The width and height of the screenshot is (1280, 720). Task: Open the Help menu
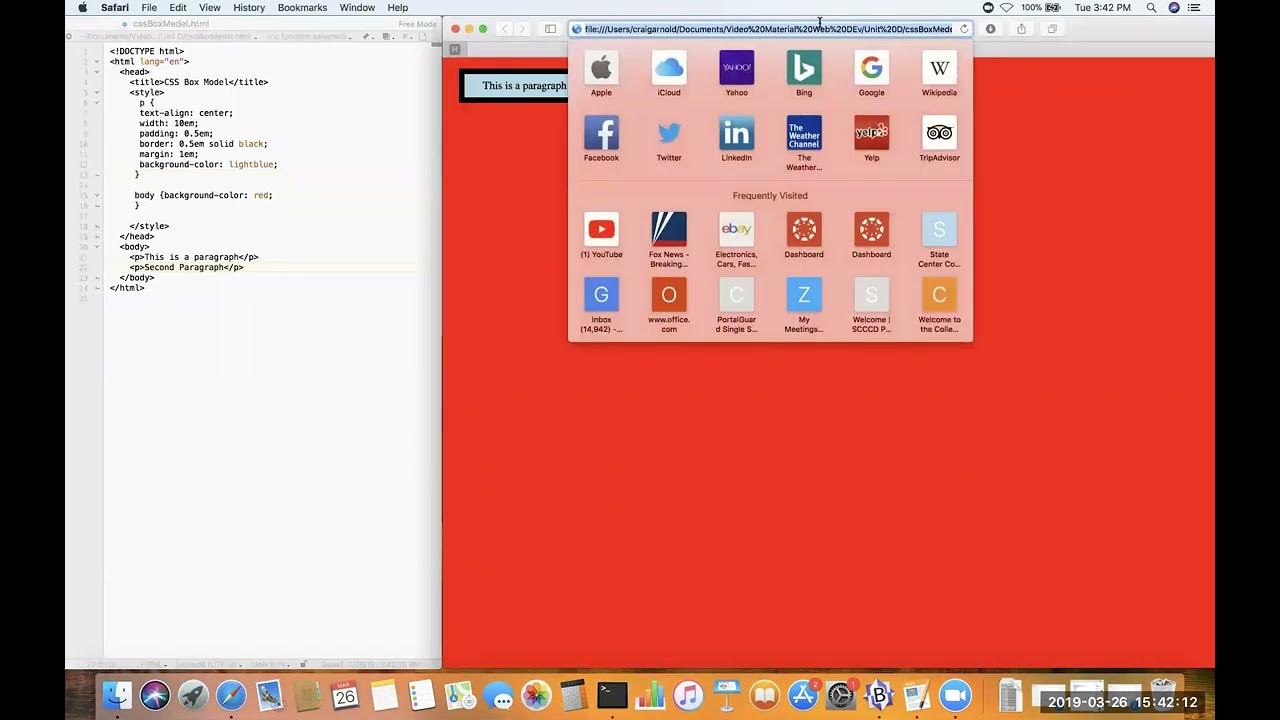coord(398,7)
